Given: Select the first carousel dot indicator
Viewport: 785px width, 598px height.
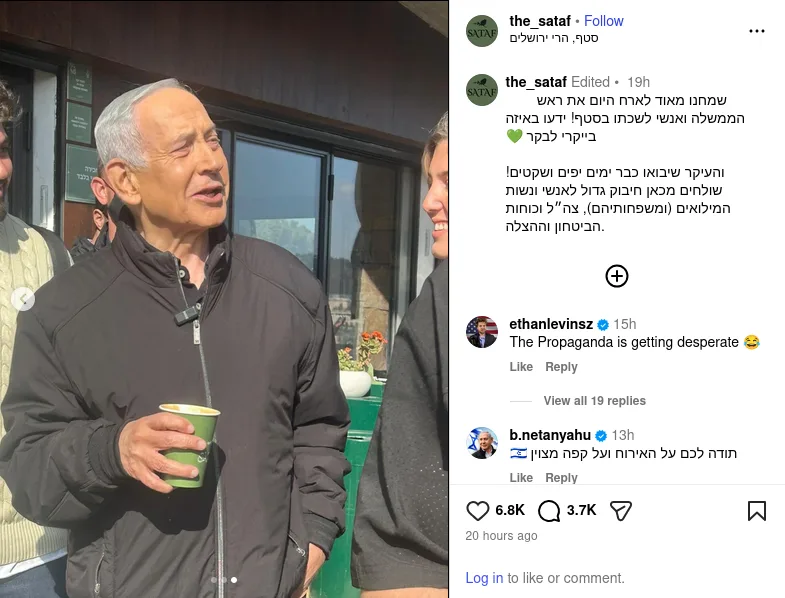Looking at the screenshot, I should tap(214, 580).
